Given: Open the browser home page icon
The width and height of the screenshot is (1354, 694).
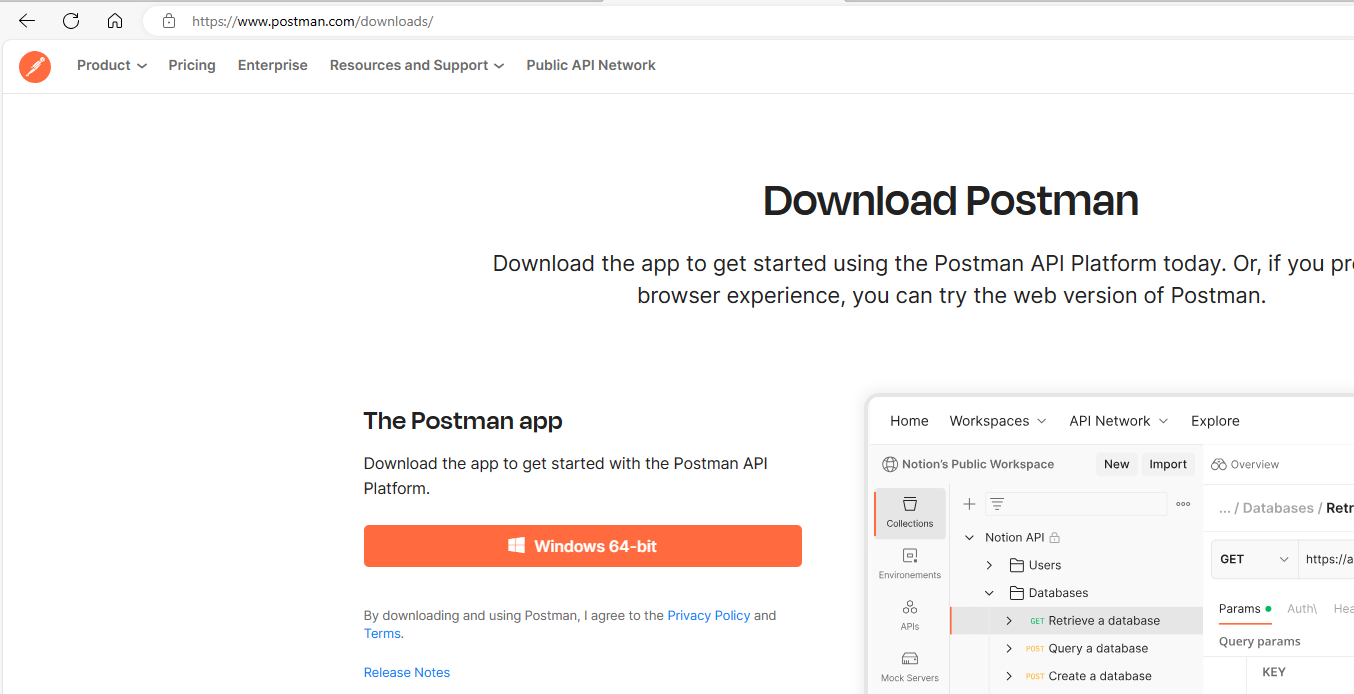Looking at the screenshot, I should (x=115, y=21).
